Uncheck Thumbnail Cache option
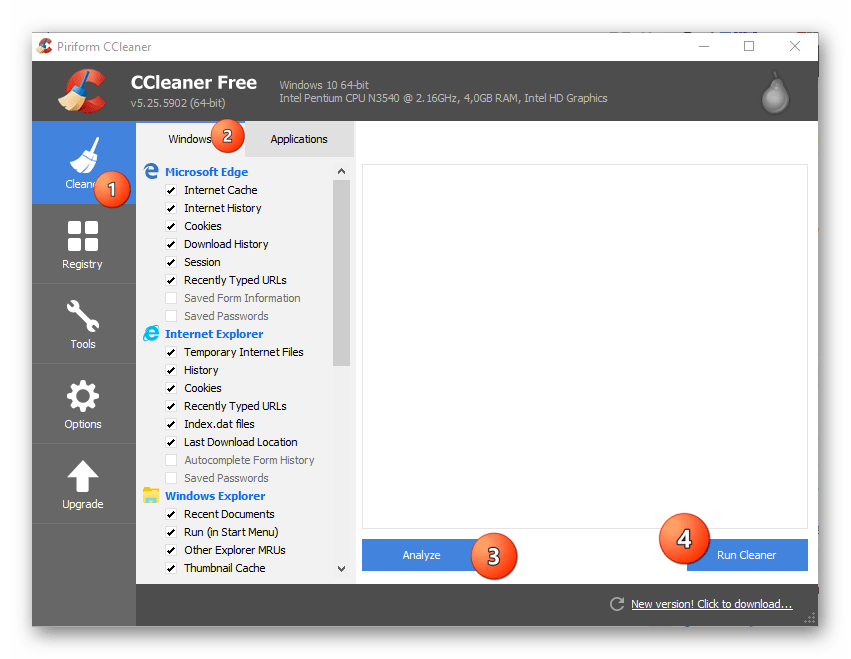Viewport: 851px width, 659px height. (171, 568)
